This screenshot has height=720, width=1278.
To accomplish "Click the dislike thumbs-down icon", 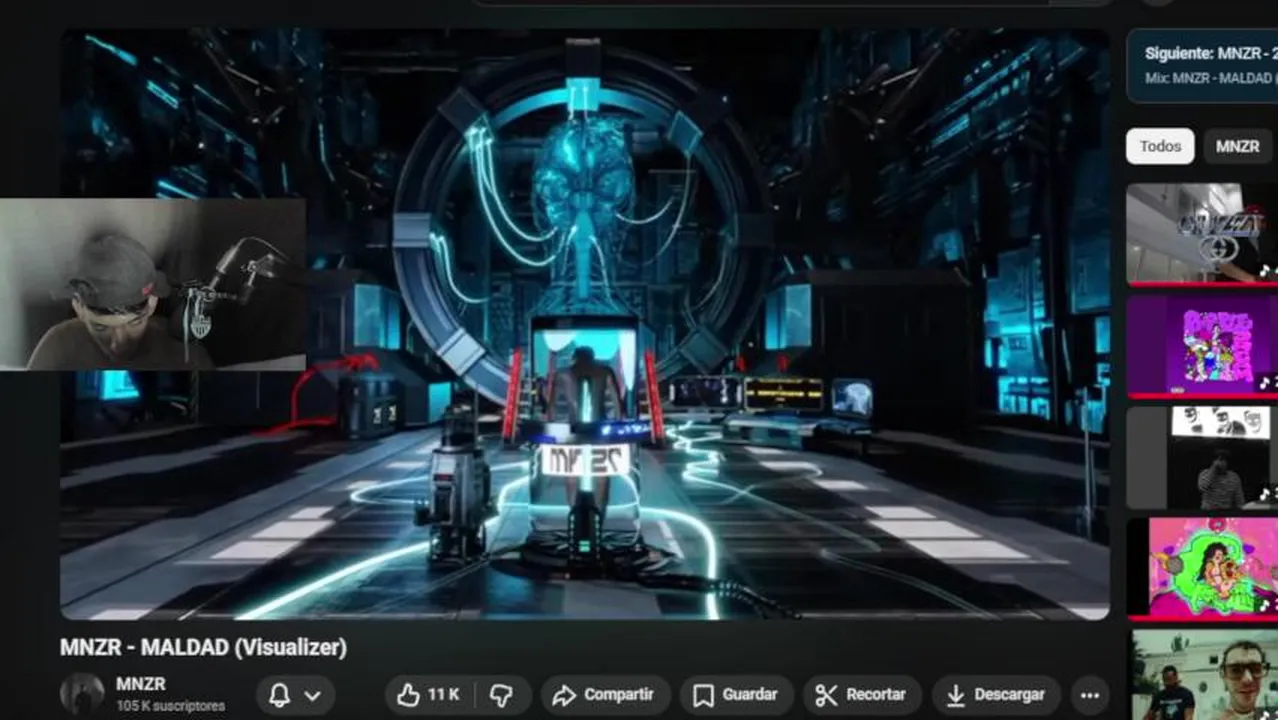I will [501, 695].
